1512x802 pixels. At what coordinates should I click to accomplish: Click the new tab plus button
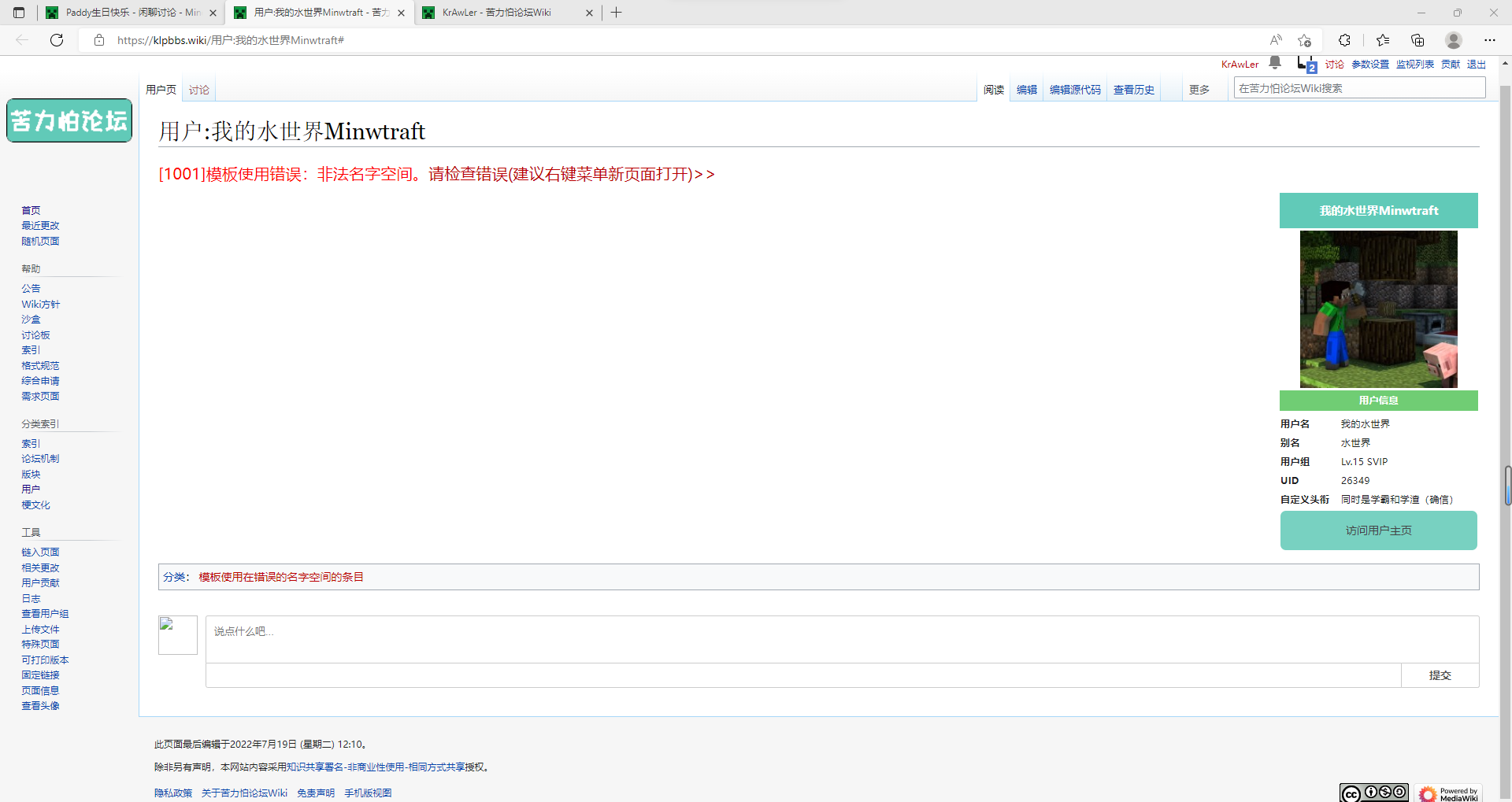617,13
